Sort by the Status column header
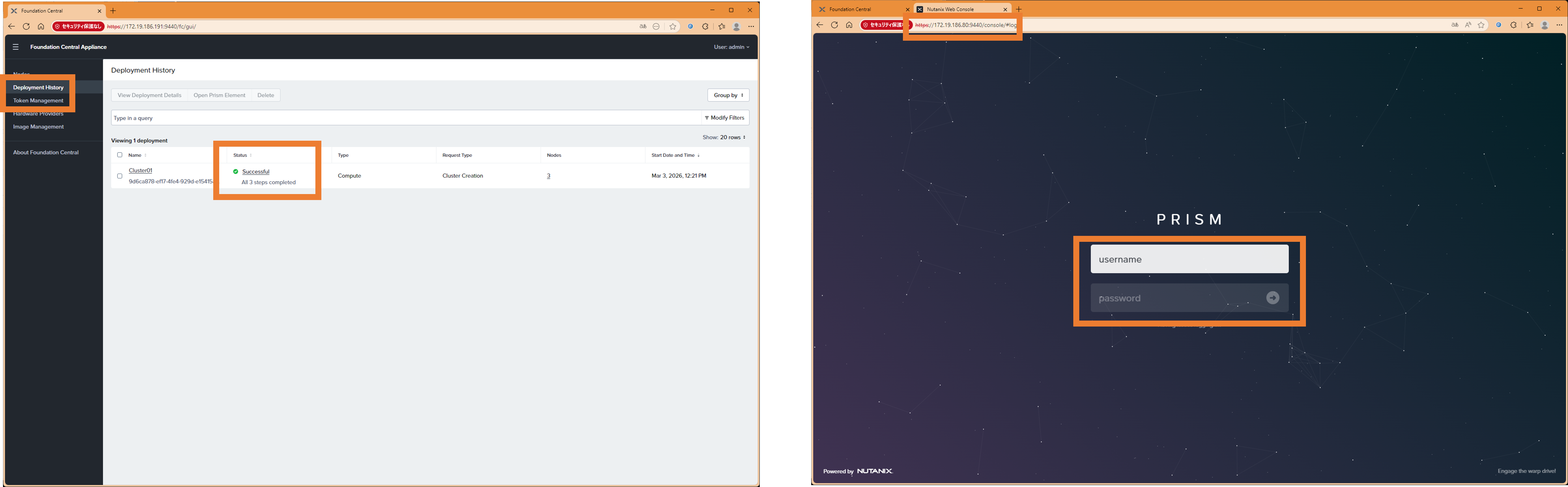 click(x=240, y=155)
